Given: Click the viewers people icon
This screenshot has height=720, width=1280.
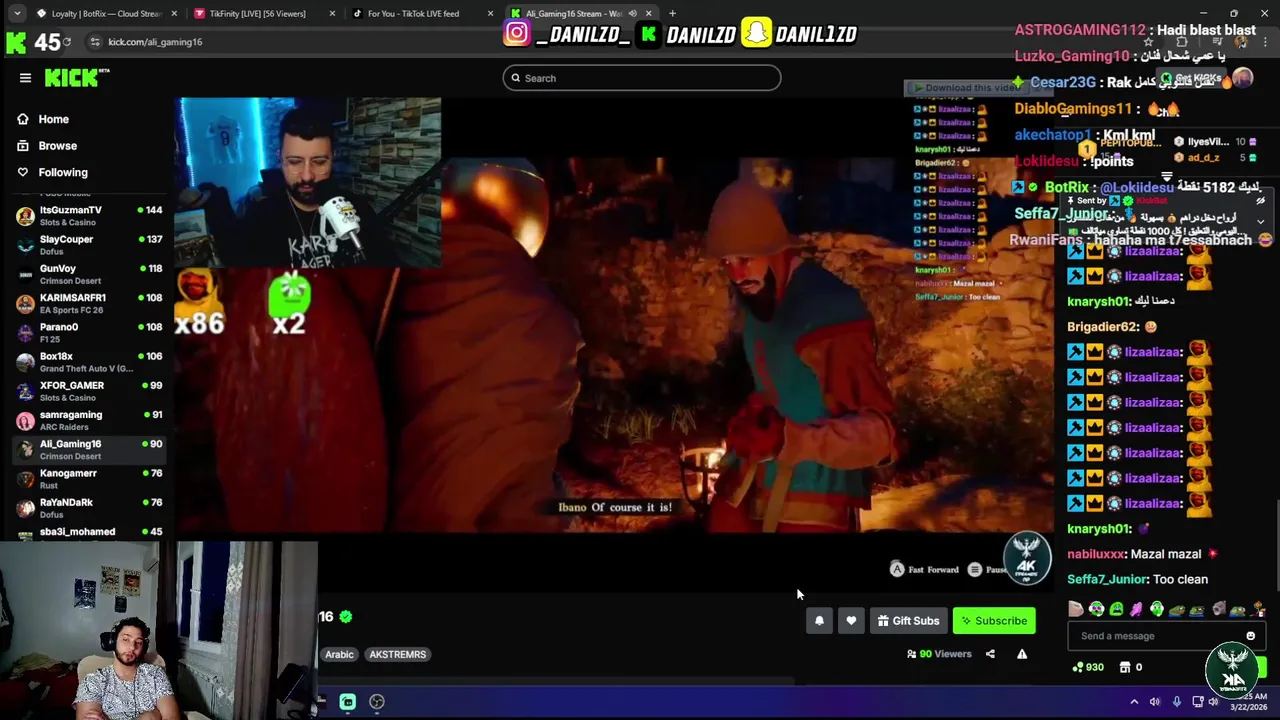Looking at the screenshot, I should pos(911,654).
